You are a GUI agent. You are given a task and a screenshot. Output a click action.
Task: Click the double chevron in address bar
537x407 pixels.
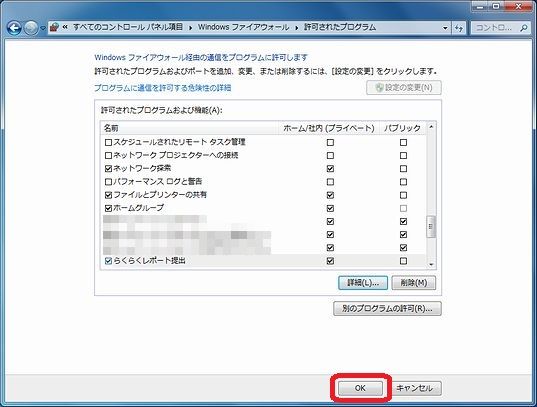point(65,27)
